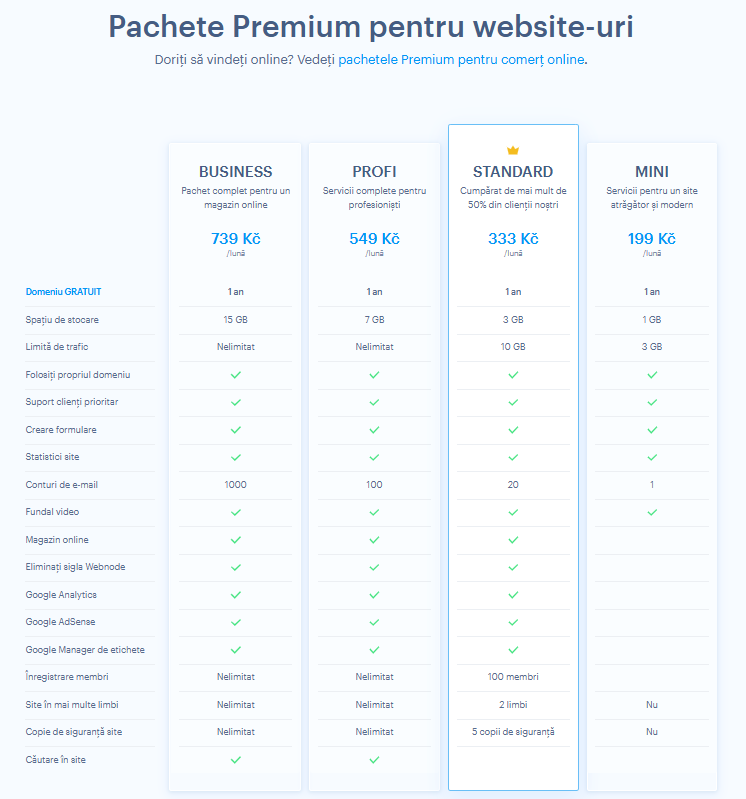Click the PROFI checkmark for Căutare în site

click(x=374, y=760)
